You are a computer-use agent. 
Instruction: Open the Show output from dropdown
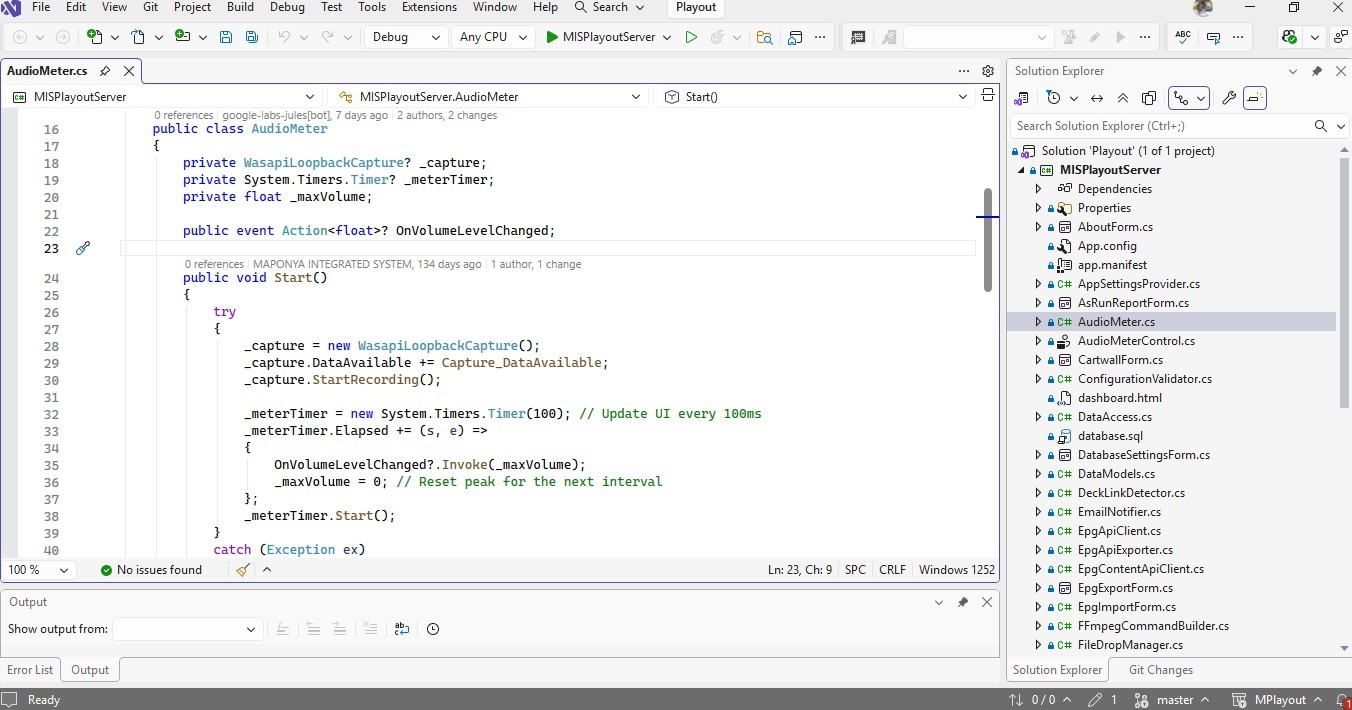coord(186,629)
